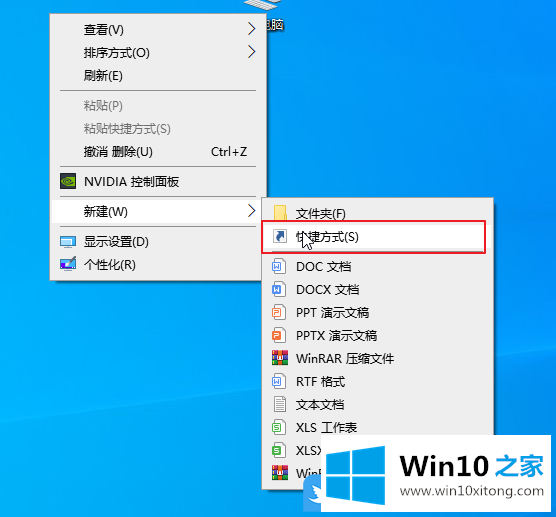The image size is (556, 517).
Task: Click the XLSX spreadsheet icon
Action: (279, 450)
